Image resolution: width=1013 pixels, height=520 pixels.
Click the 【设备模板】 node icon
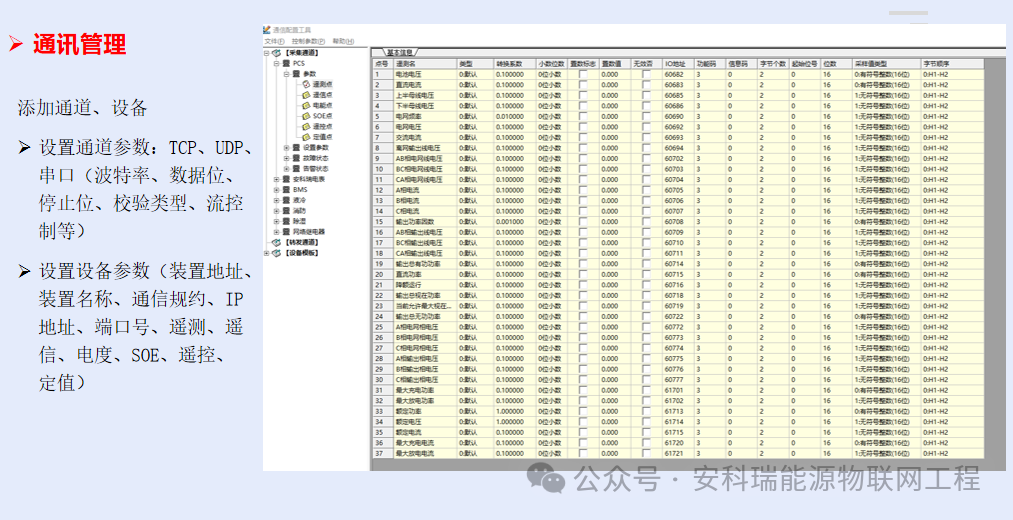pos(277,253)
